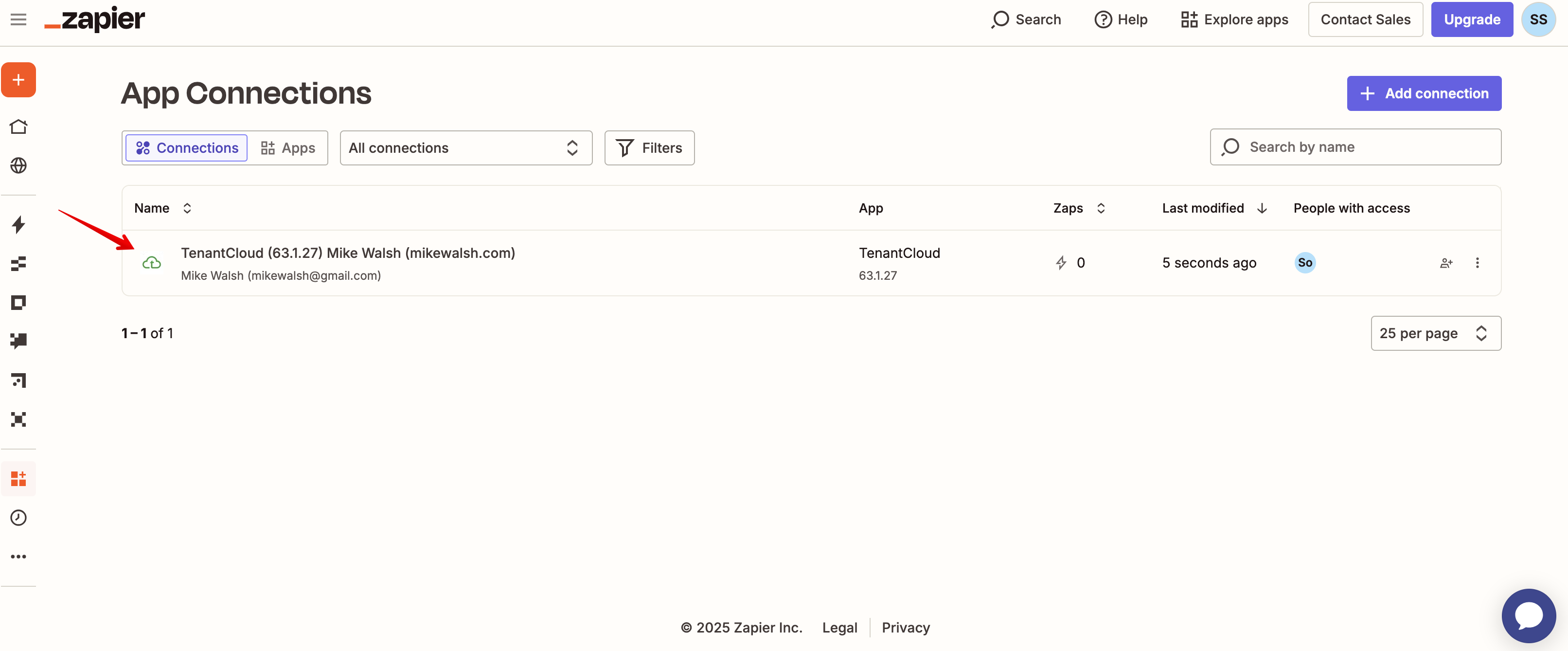
Task: Open the chat support bubble
Action: (x=1529, y=615)
